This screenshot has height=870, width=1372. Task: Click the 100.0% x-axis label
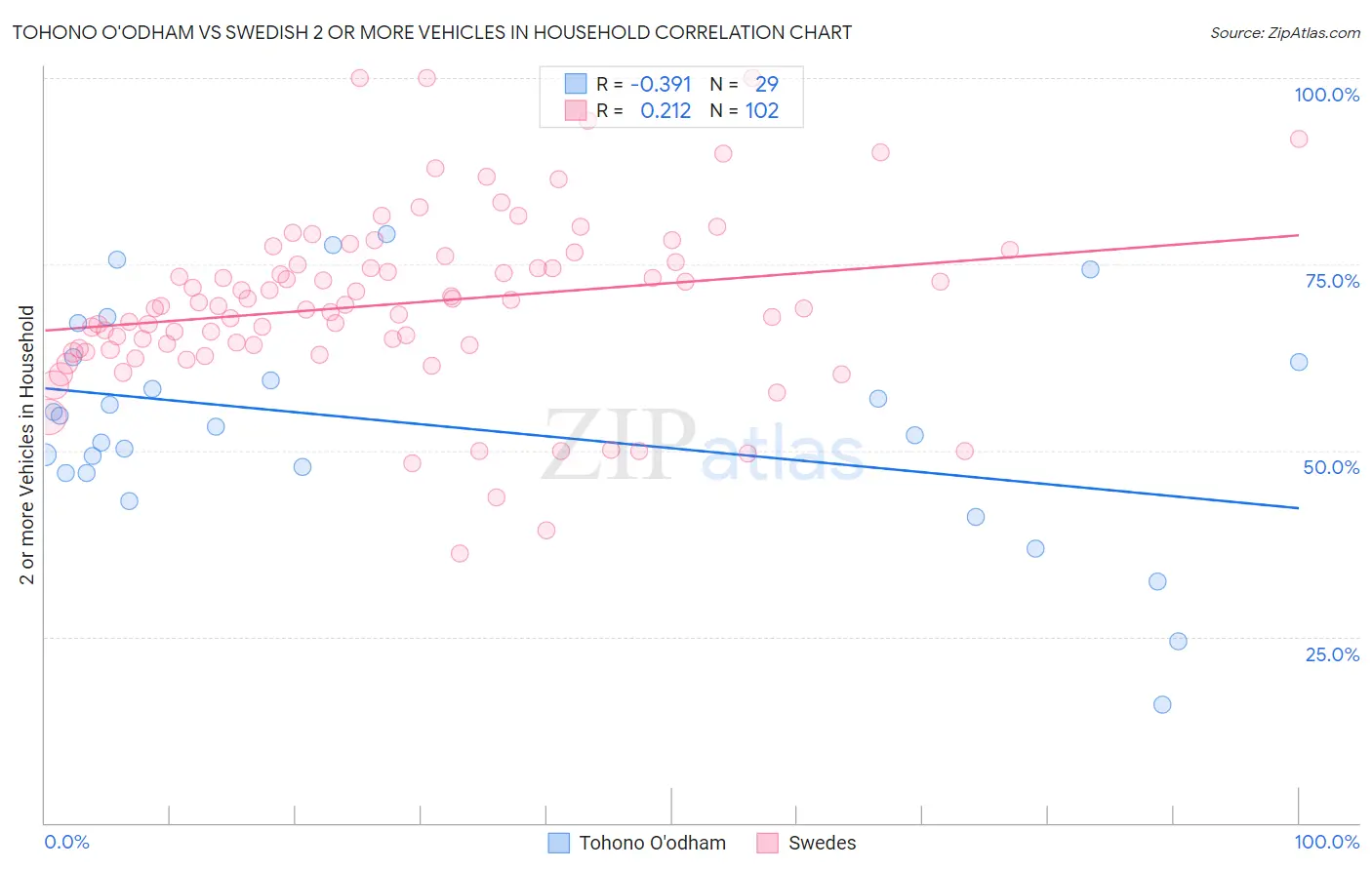(x=1326, y=842)
